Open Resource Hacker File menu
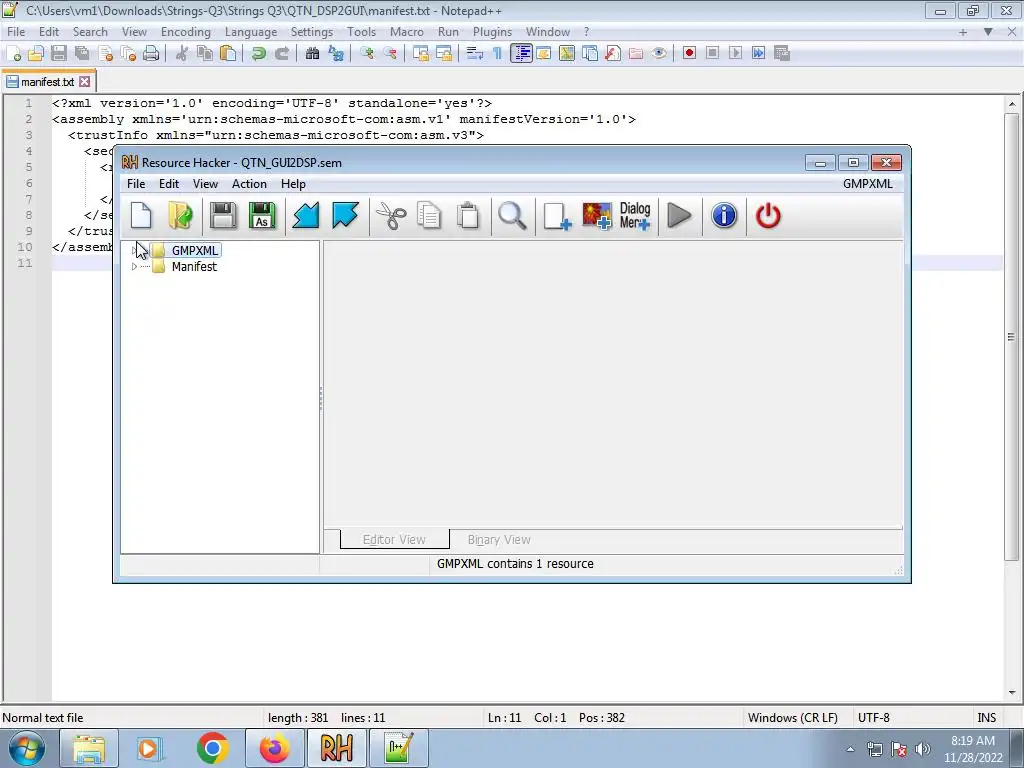The width and height of the screenshot is (1024, 768). point(136,184)
